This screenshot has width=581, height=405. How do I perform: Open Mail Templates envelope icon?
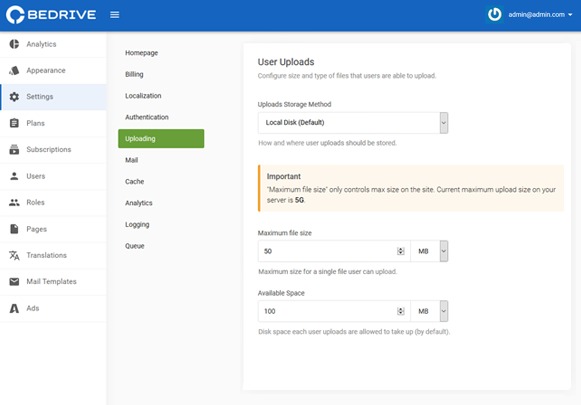point(14,282)
